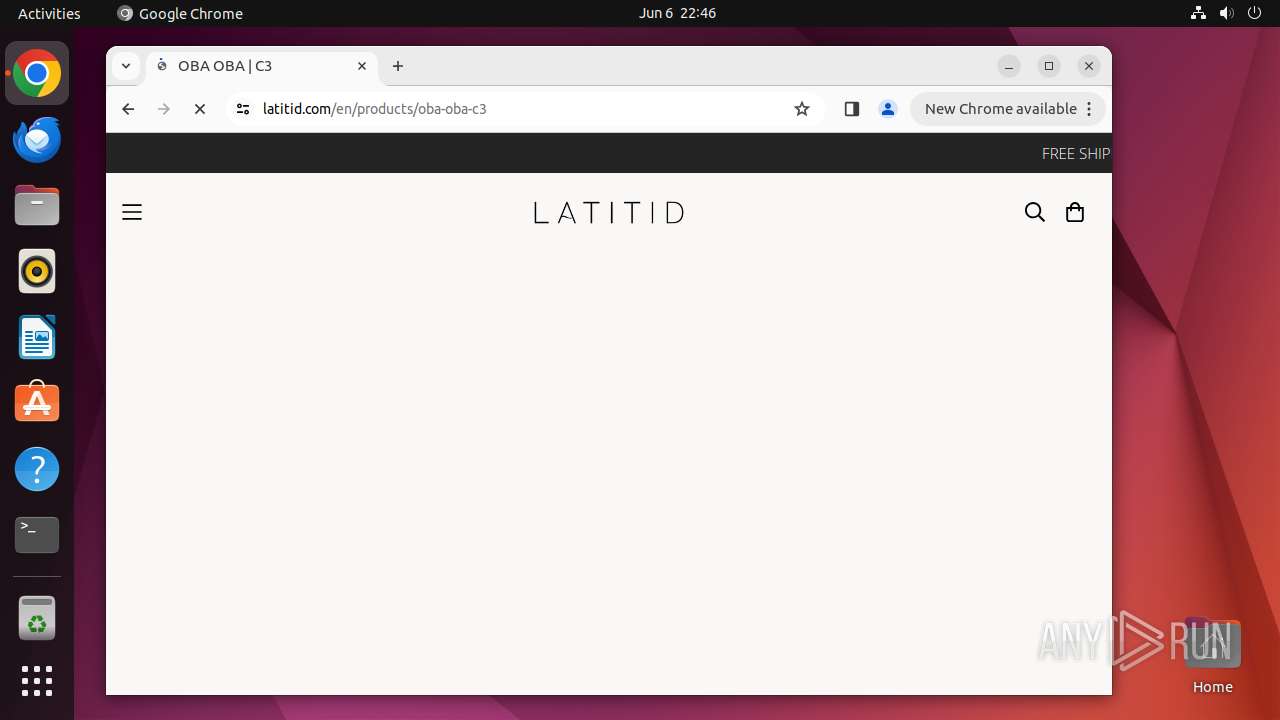
Task: Launch Thunderbird Mail from the dock
Action: coord(37,140)
